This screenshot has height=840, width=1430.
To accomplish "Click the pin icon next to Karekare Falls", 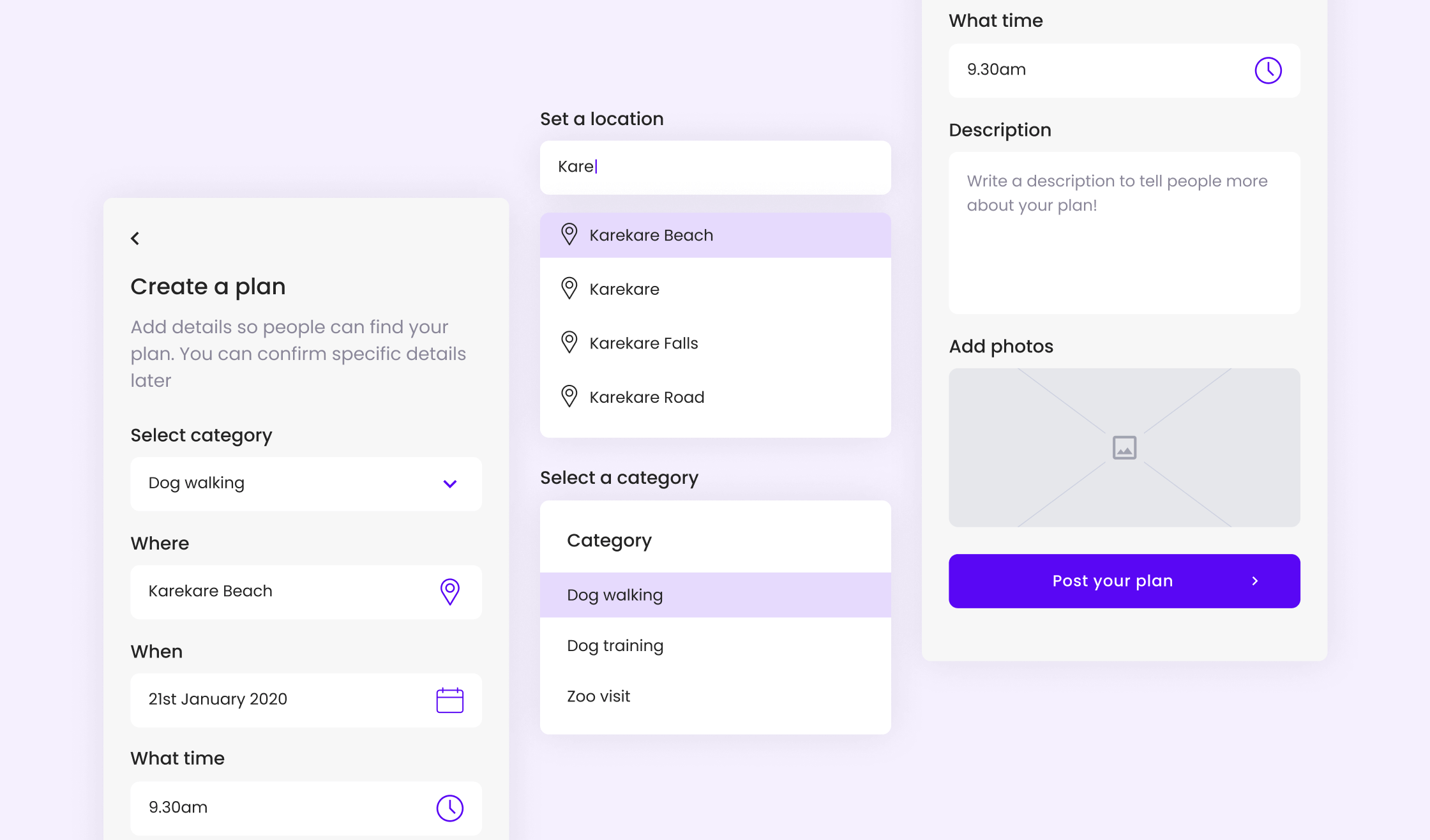I will [x=569, y=343].
